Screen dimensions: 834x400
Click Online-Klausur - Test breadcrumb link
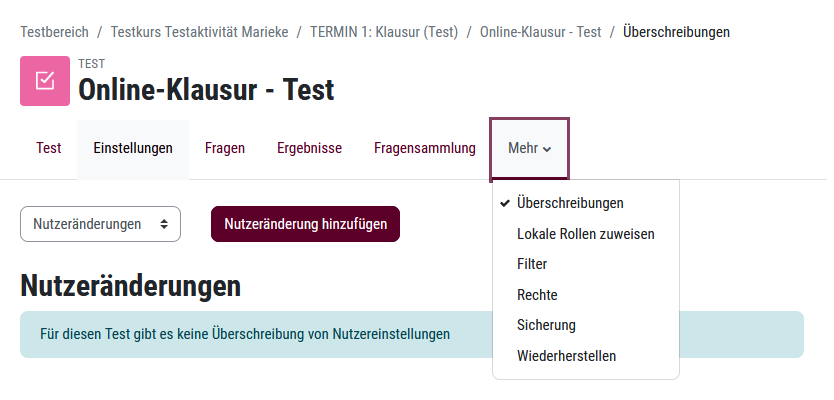click(x=541, y=32)
